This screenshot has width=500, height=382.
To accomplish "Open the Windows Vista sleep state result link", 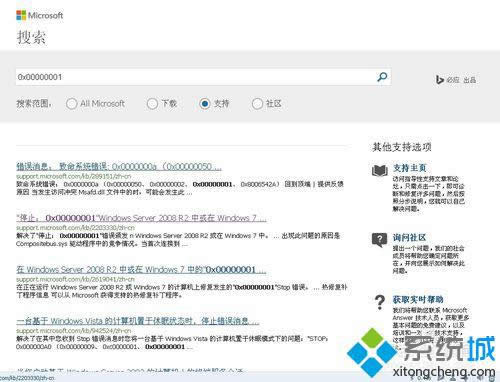I will 138,321.
